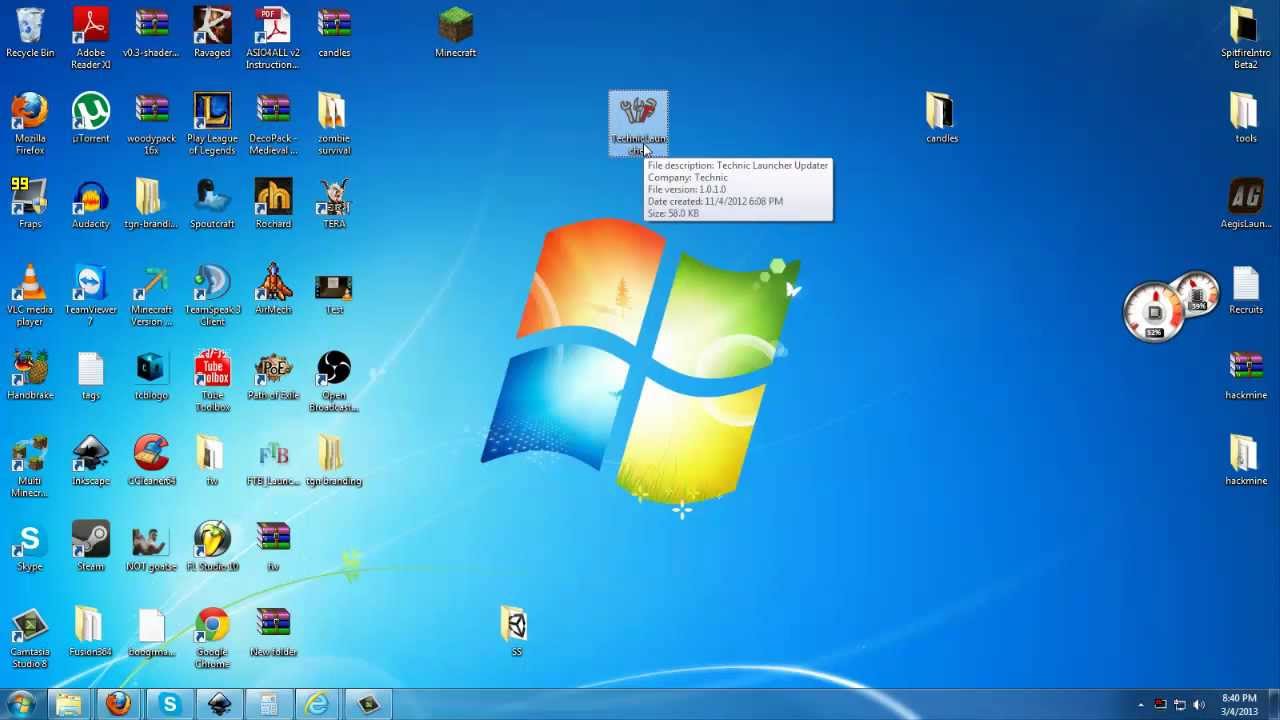Open the Calculator taskbar button
This screenshot has width=1280, height=720.
coord(268,705)
